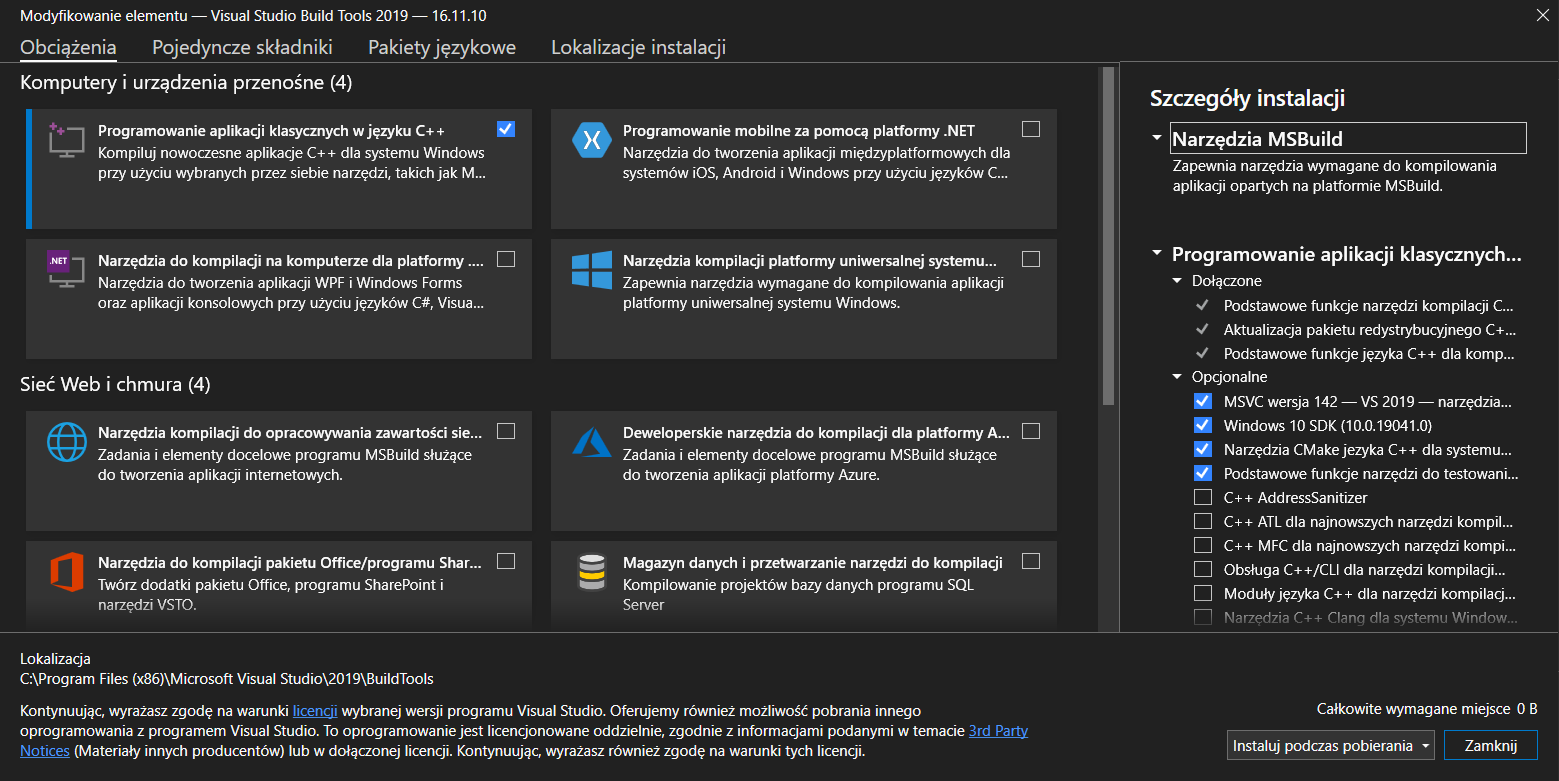Click the Azure build tools icon

coord(591,442)
